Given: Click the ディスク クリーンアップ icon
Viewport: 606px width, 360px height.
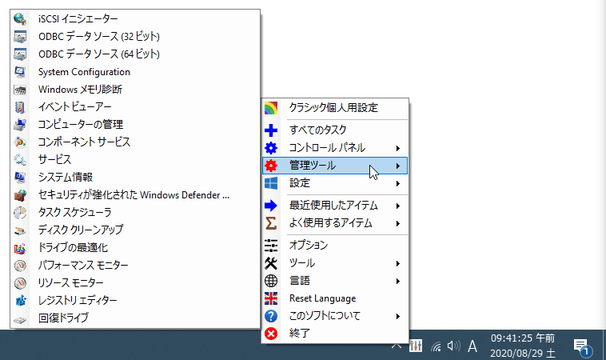Looking at the screenshot, I should (x=20, y=230).
